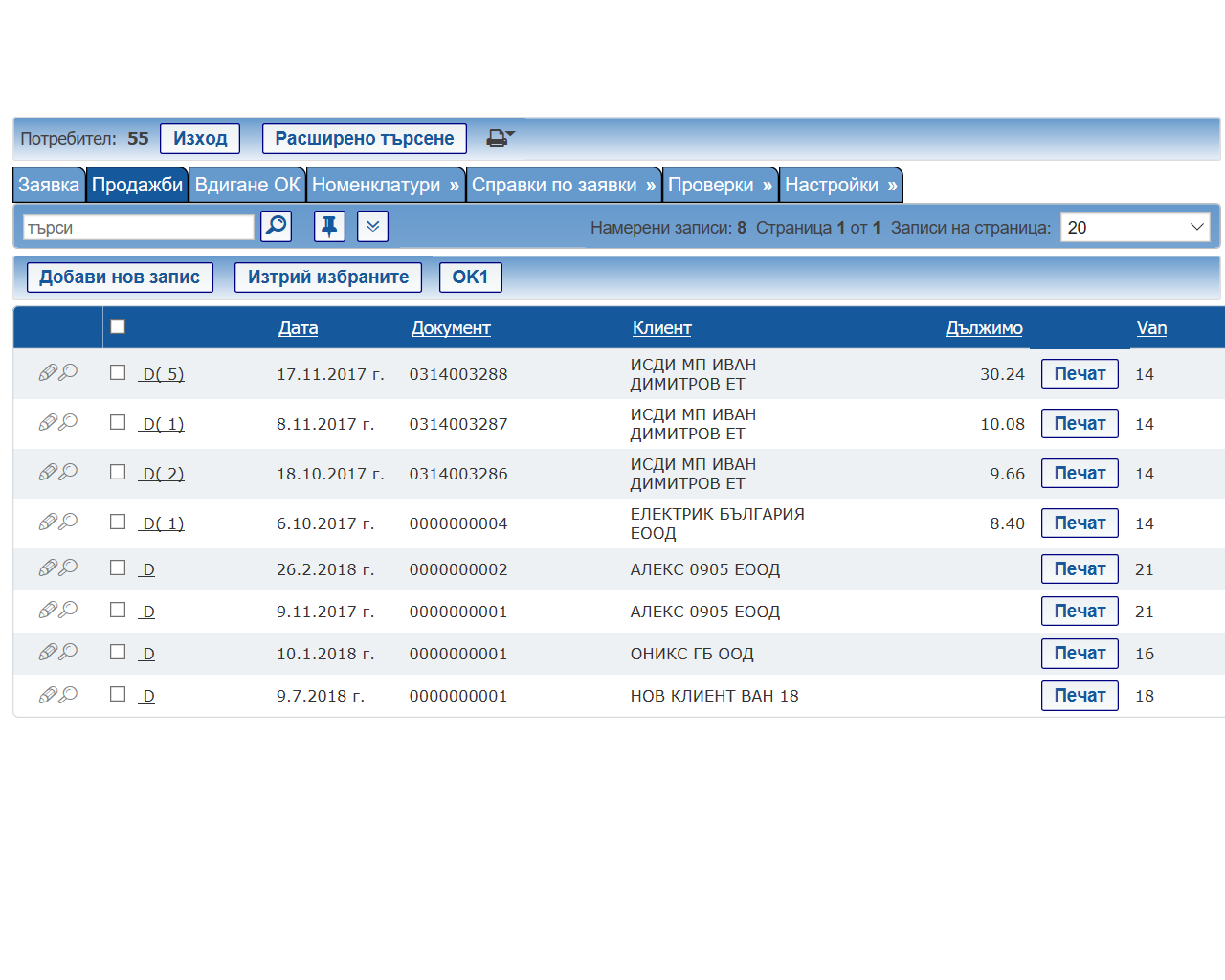Open the Вдигане ОК tab
The width and height of the screenshot is (1225, 980).
(x=247, y=185)
